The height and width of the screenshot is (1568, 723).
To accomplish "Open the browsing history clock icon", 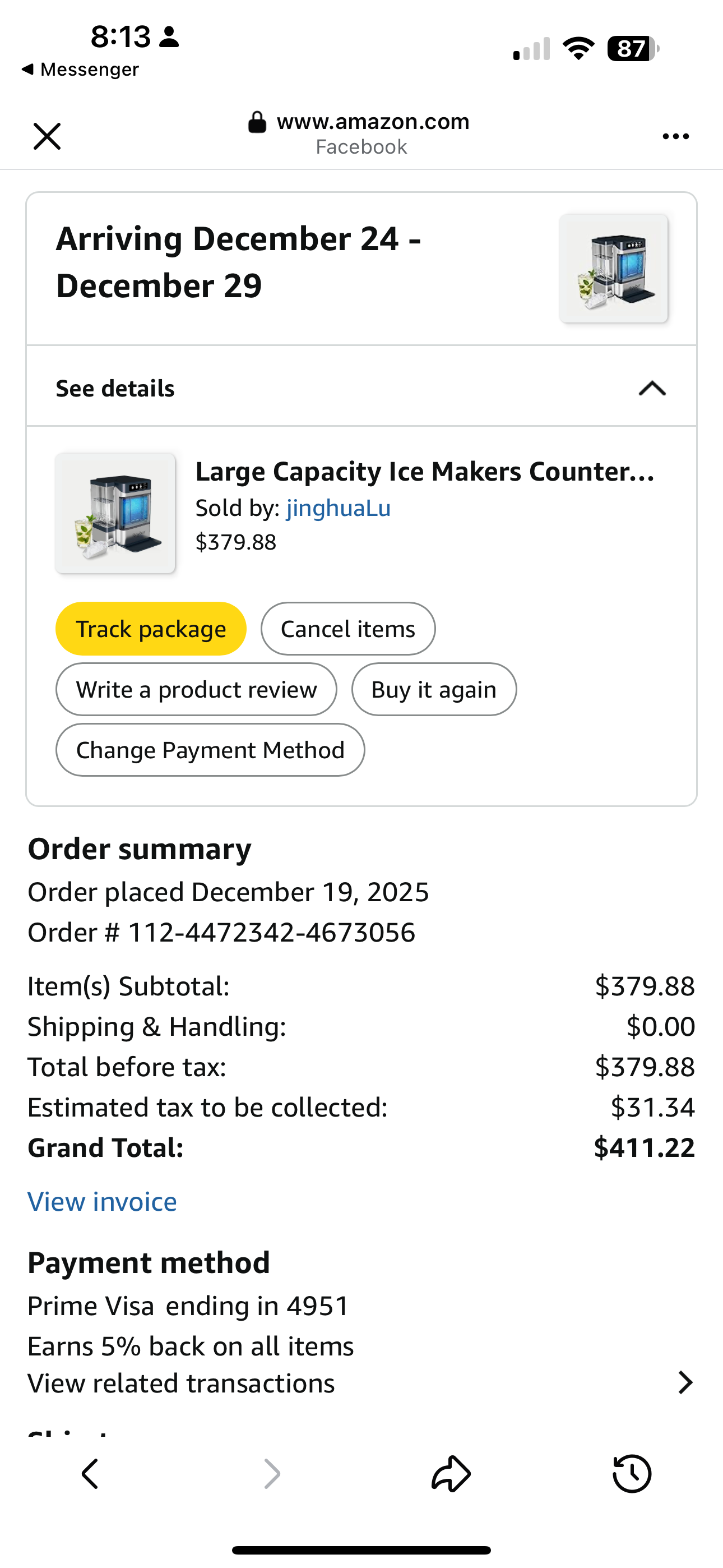I will 632,1474.
